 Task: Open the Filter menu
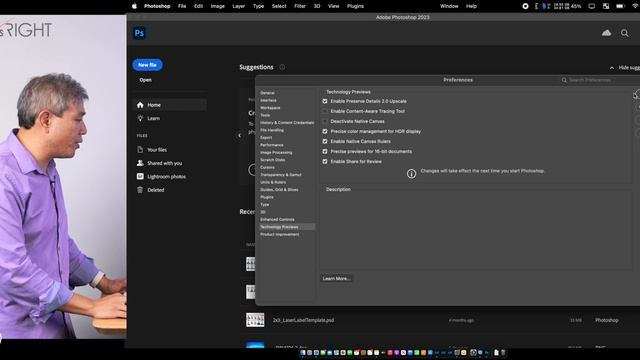[x=300, y=6]
